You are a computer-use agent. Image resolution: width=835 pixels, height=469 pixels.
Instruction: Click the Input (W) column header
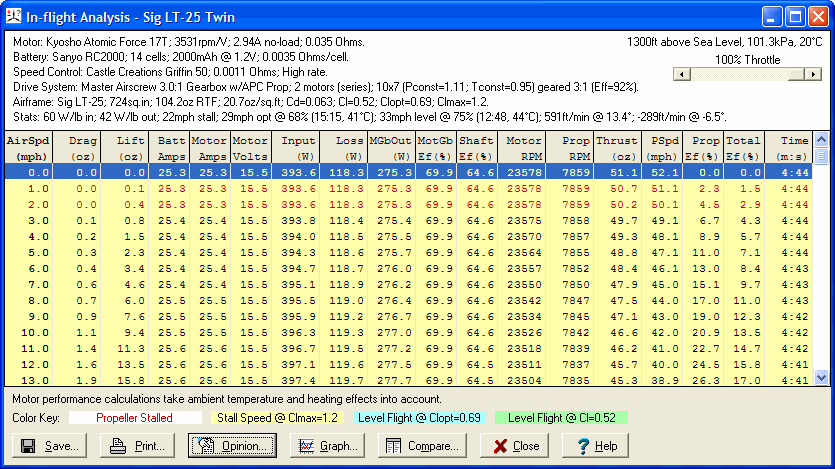point(298,148)
